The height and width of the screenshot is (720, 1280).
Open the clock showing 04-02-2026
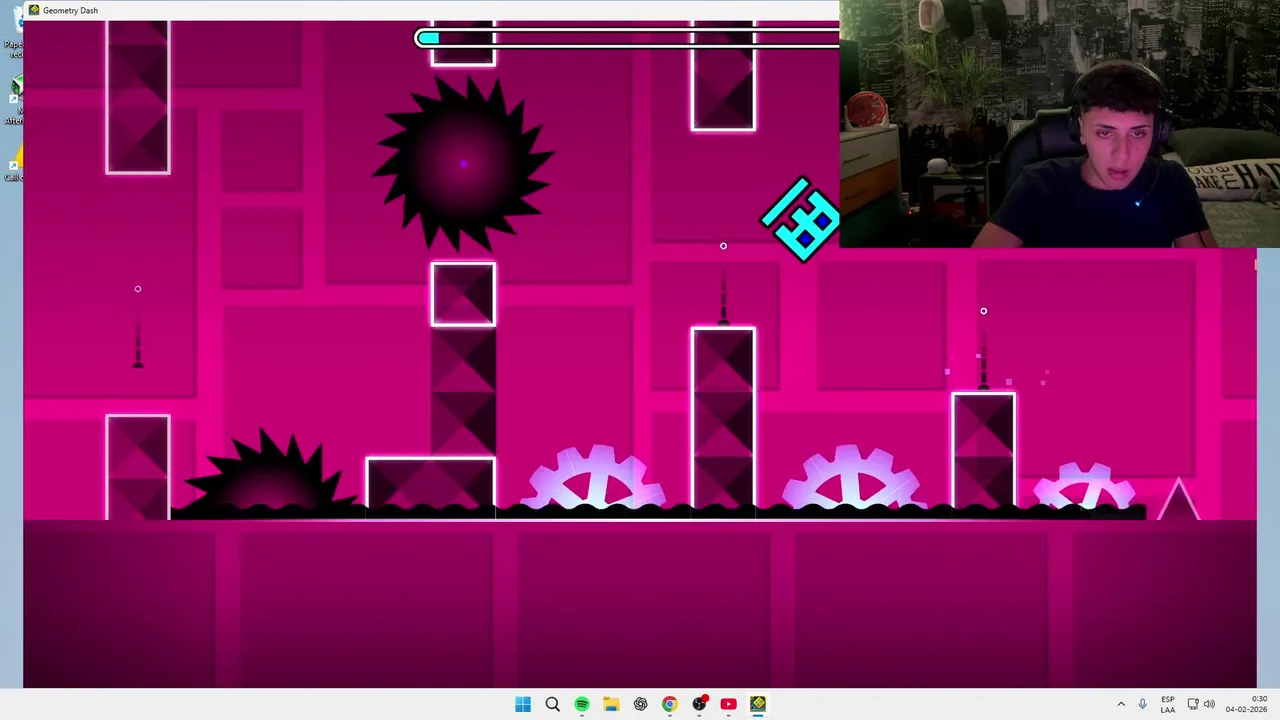click(1246, 704)
